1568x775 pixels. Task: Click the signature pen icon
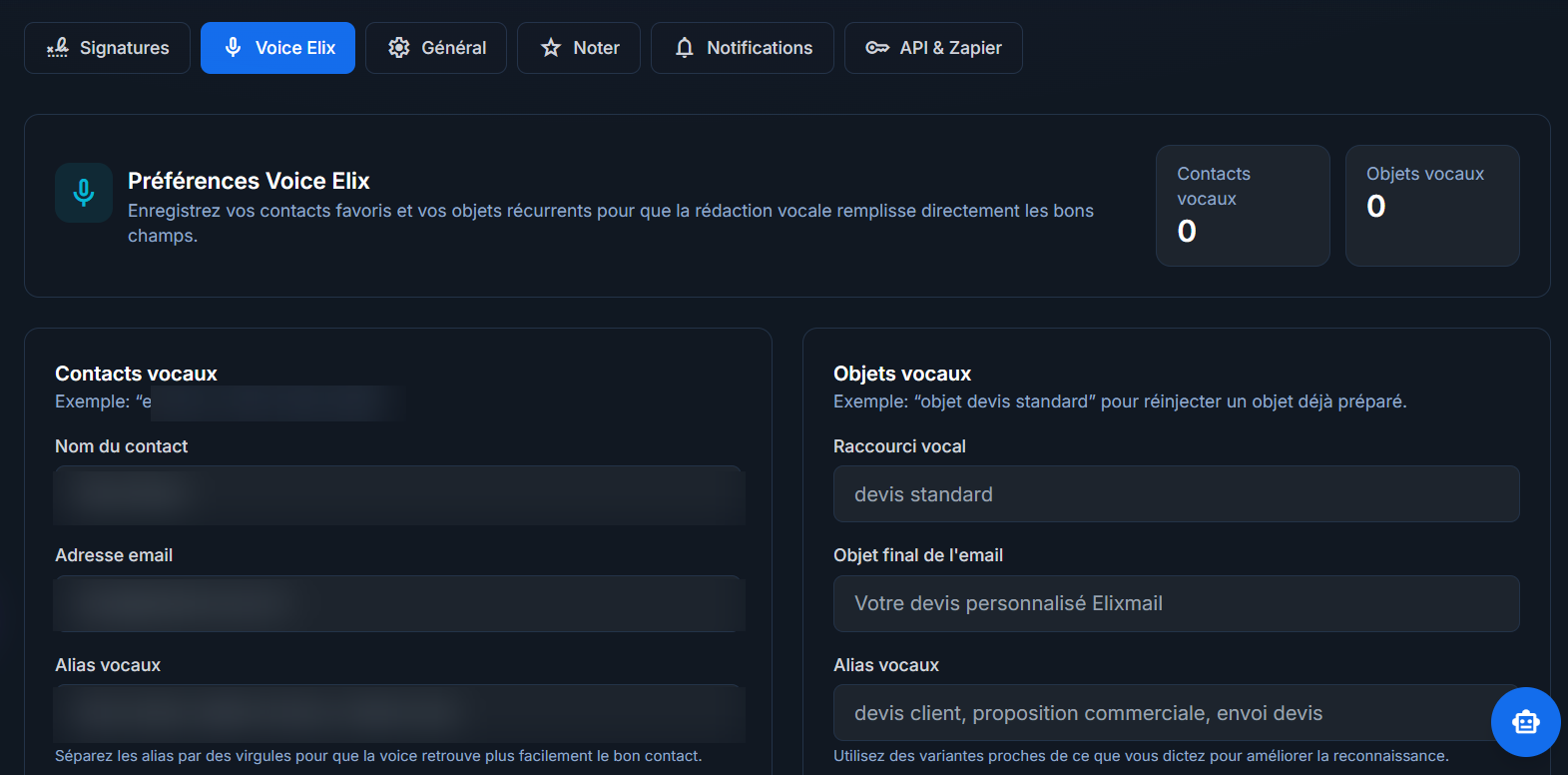(58, 48)
